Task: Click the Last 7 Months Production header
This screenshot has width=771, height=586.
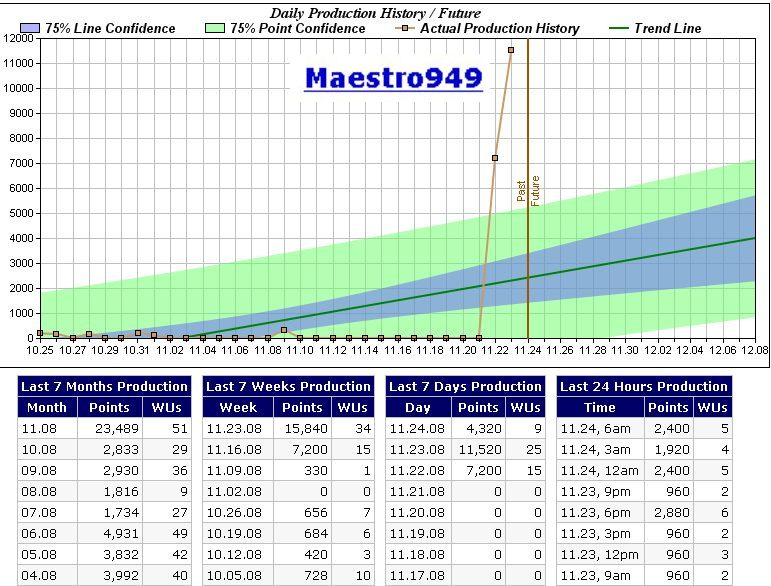Action: (x=105, y=386)
